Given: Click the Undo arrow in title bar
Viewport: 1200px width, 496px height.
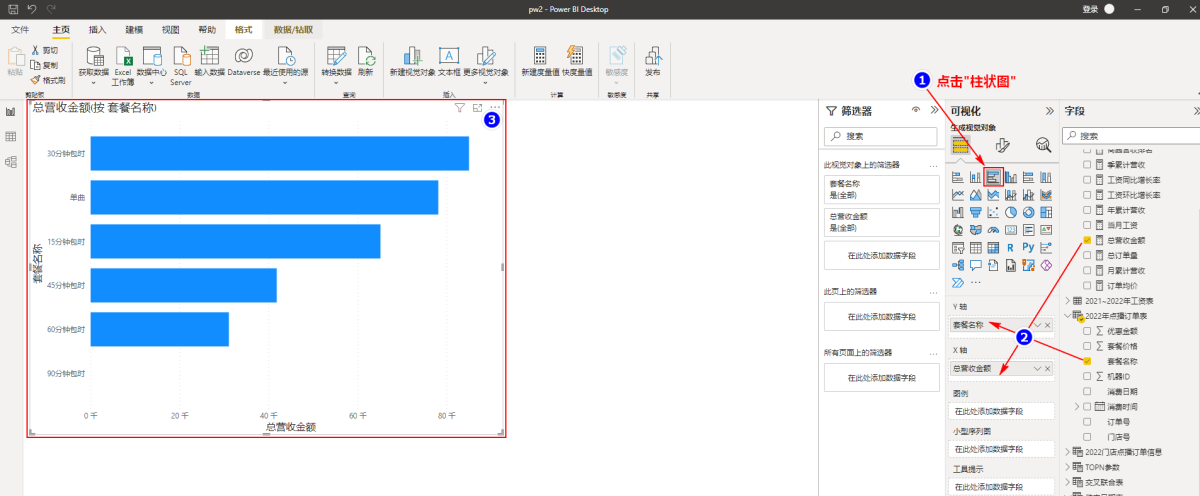Looking at the screenshot, I should tap(32, 8).
